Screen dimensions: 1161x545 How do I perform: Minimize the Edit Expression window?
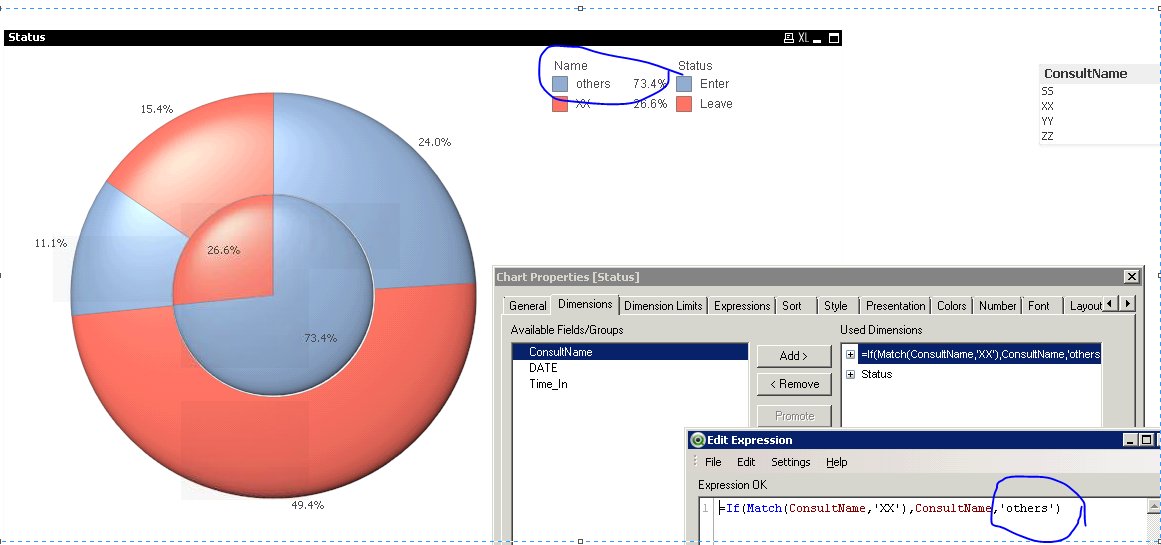pyautogui.click(x=1131, y=440)
